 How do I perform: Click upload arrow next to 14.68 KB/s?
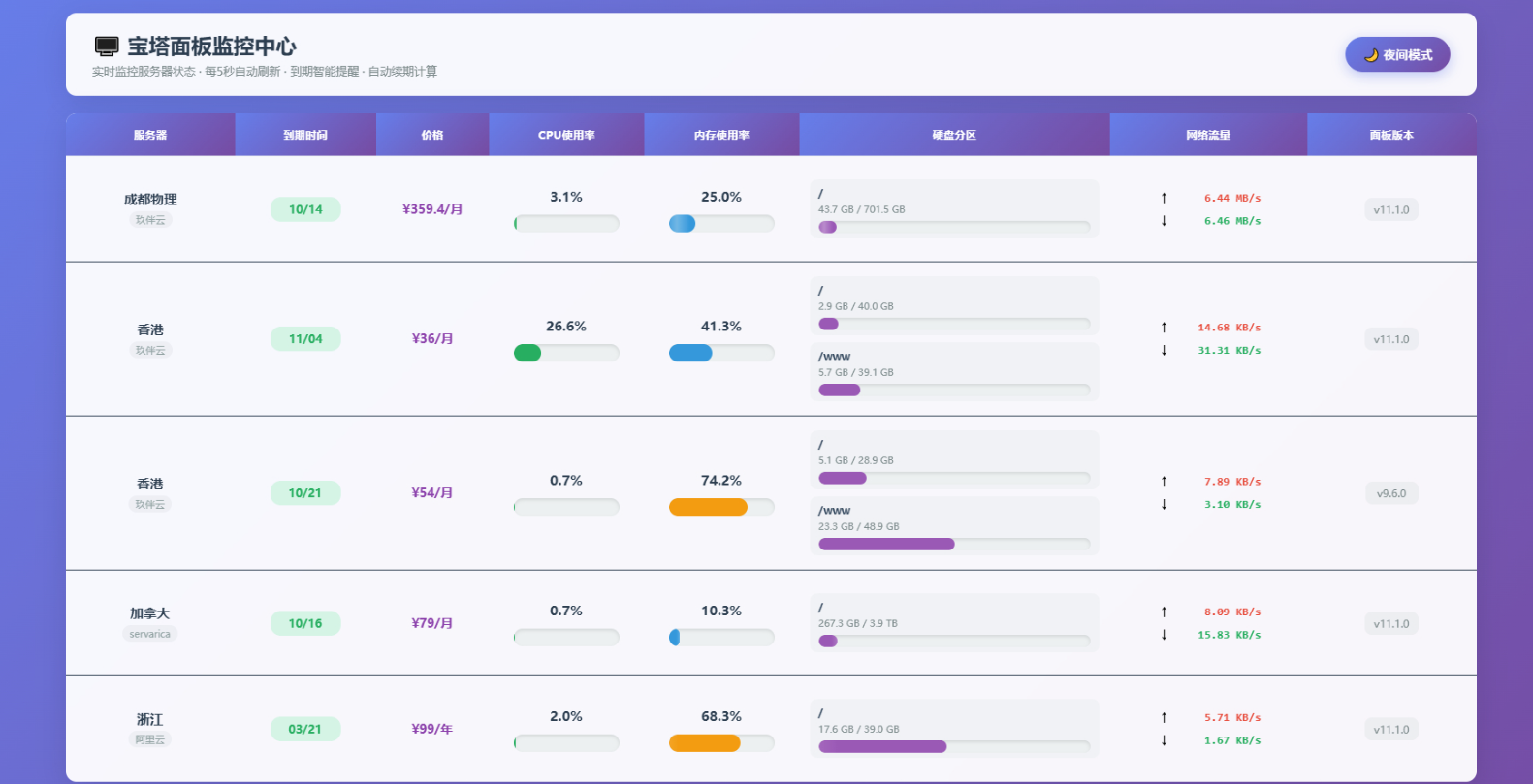point(1164,328)
